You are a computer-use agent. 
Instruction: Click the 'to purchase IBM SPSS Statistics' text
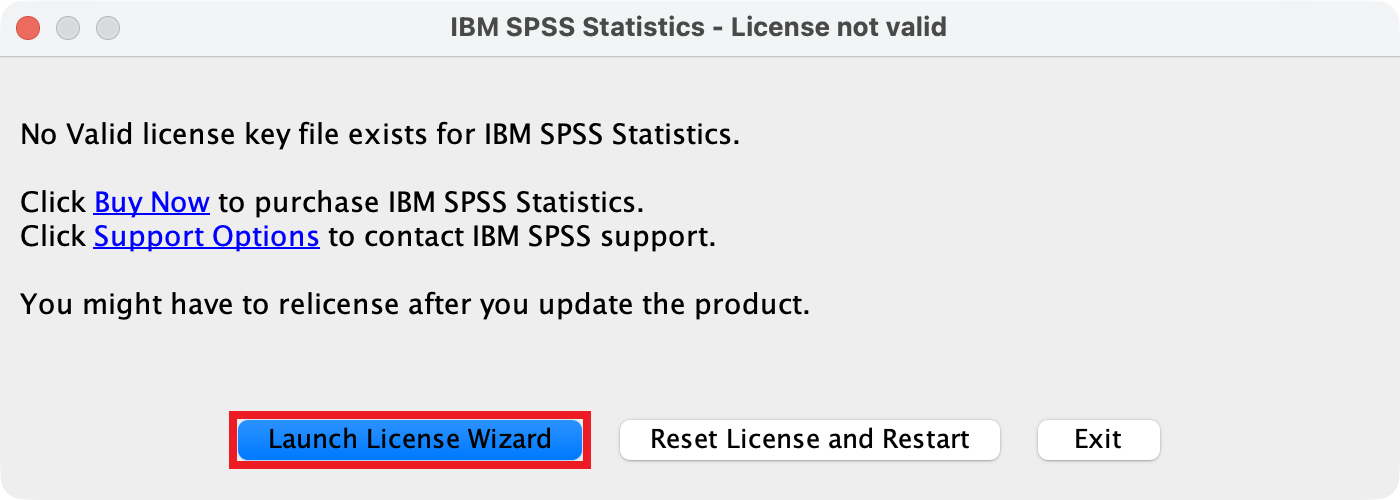[x=431, y=202]
